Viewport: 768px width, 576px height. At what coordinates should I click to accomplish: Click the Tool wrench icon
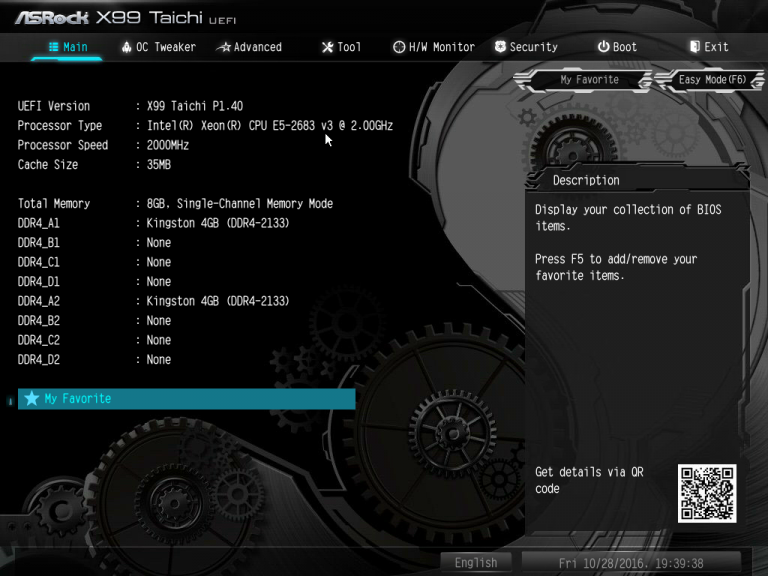click(327, 47)
